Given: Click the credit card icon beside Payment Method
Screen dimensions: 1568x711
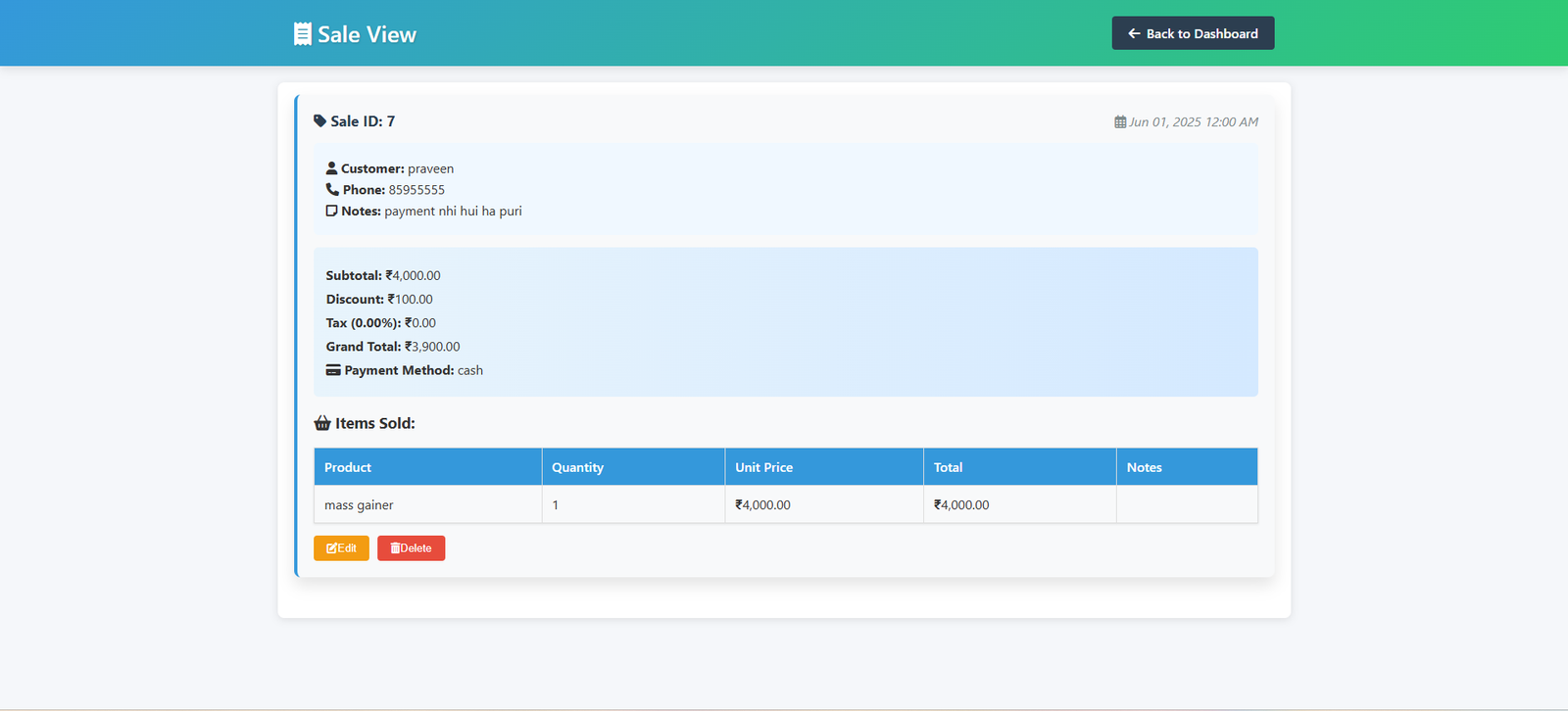Looking at the screenshot, I should coord(333,370).
